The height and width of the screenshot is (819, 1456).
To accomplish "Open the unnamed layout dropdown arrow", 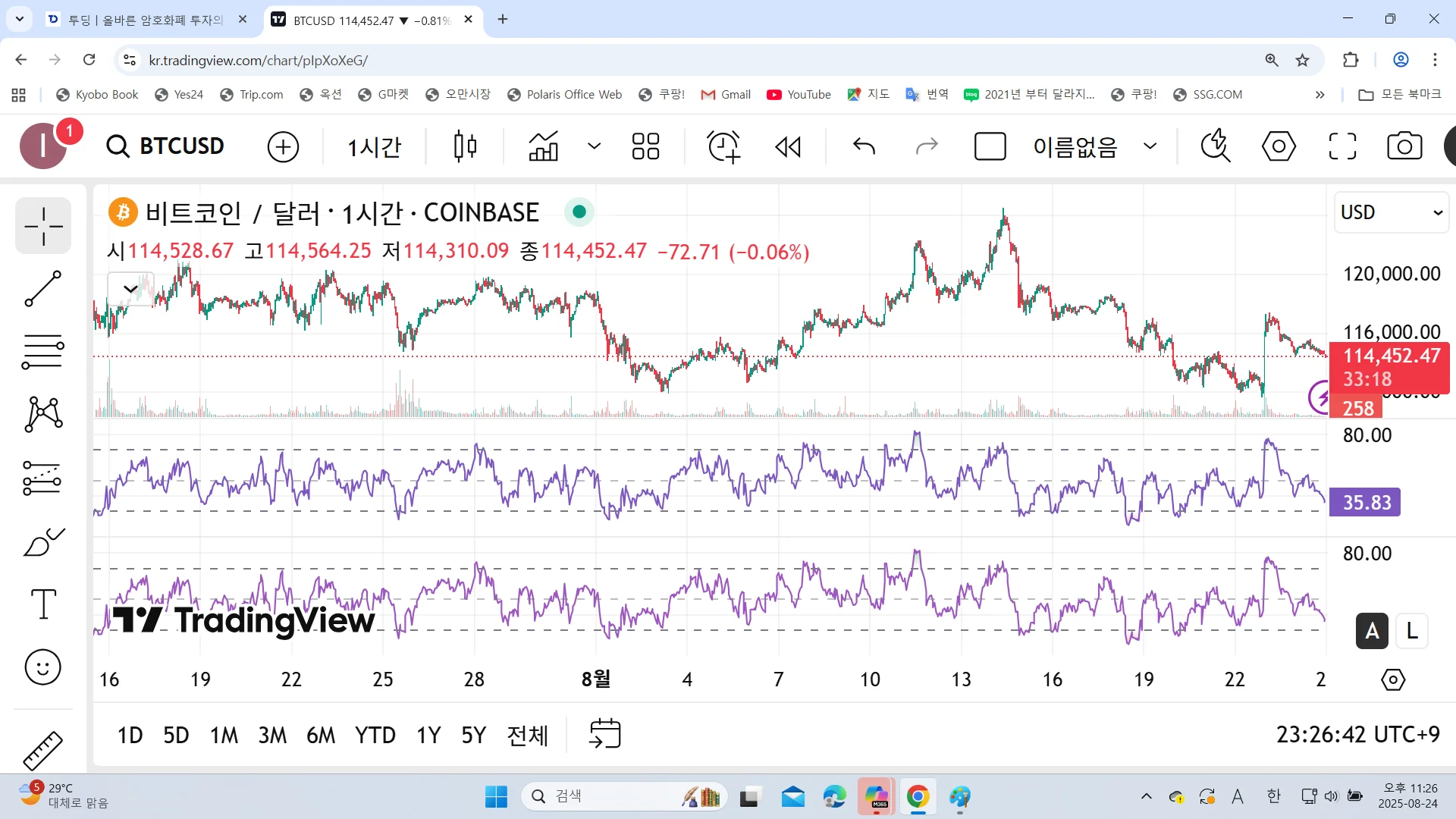I will tap(1150, 146).
